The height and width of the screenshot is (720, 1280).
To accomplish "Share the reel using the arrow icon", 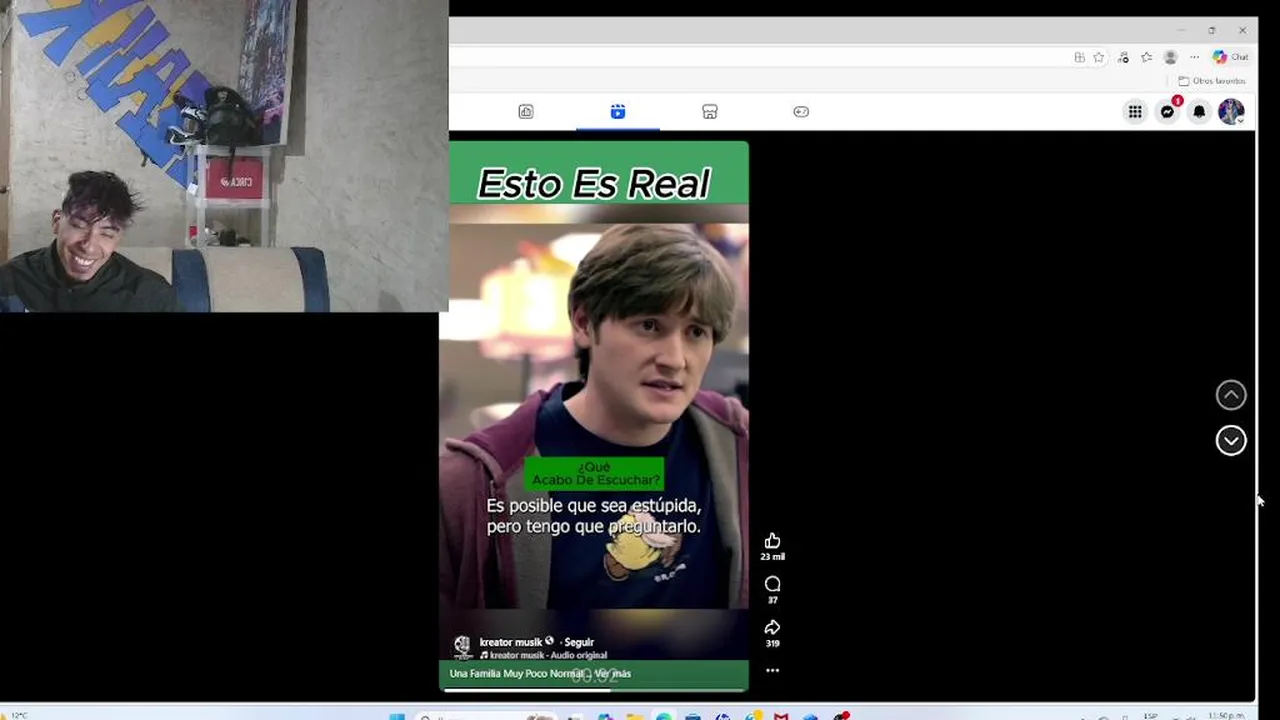I will (772, 627).
